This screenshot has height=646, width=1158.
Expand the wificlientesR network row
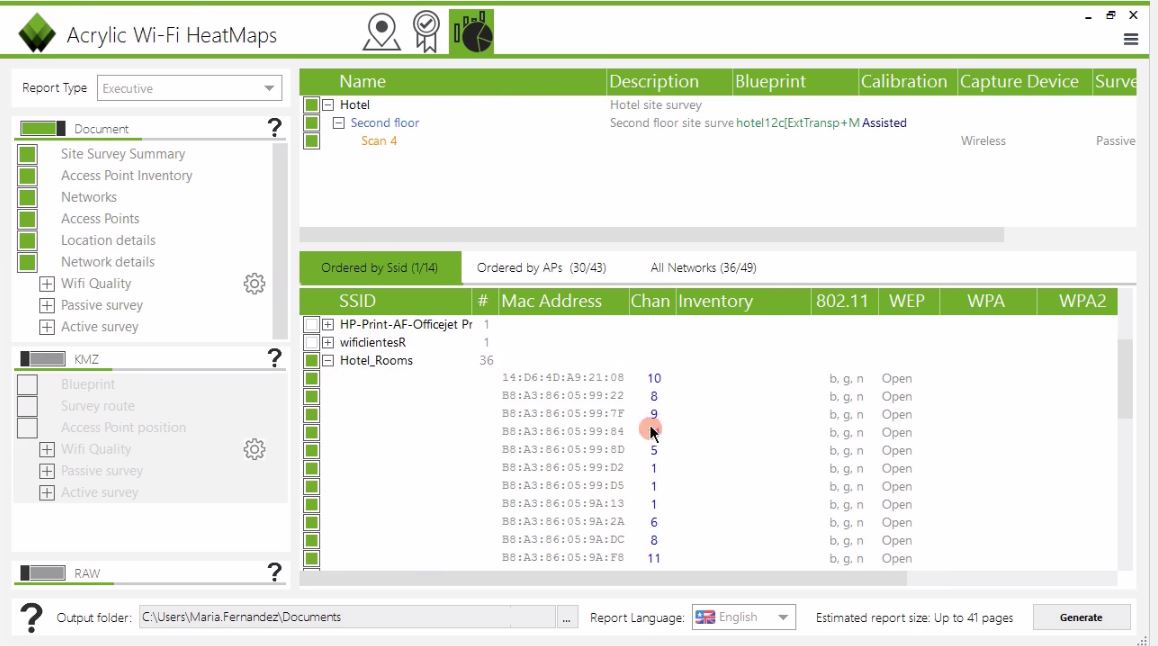tap(328, 343)
